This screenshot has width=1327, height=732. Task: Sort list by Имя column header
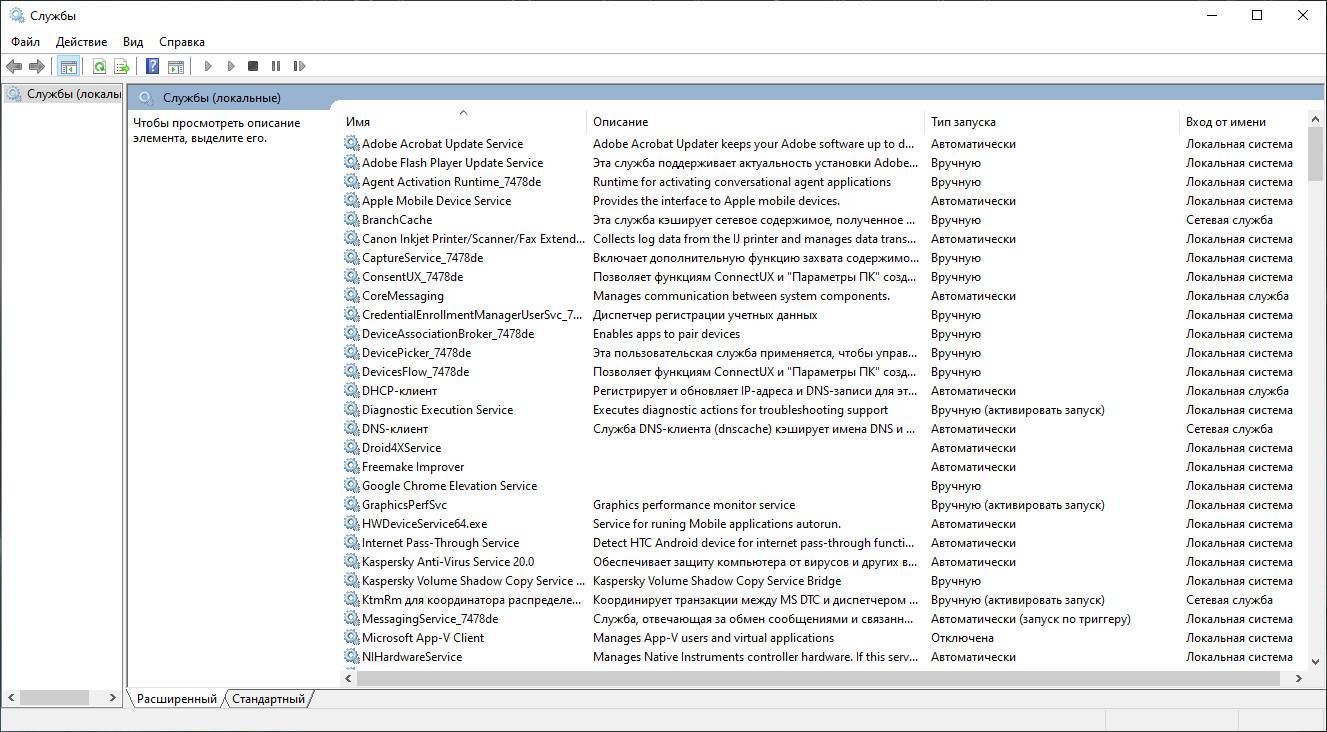358,122
